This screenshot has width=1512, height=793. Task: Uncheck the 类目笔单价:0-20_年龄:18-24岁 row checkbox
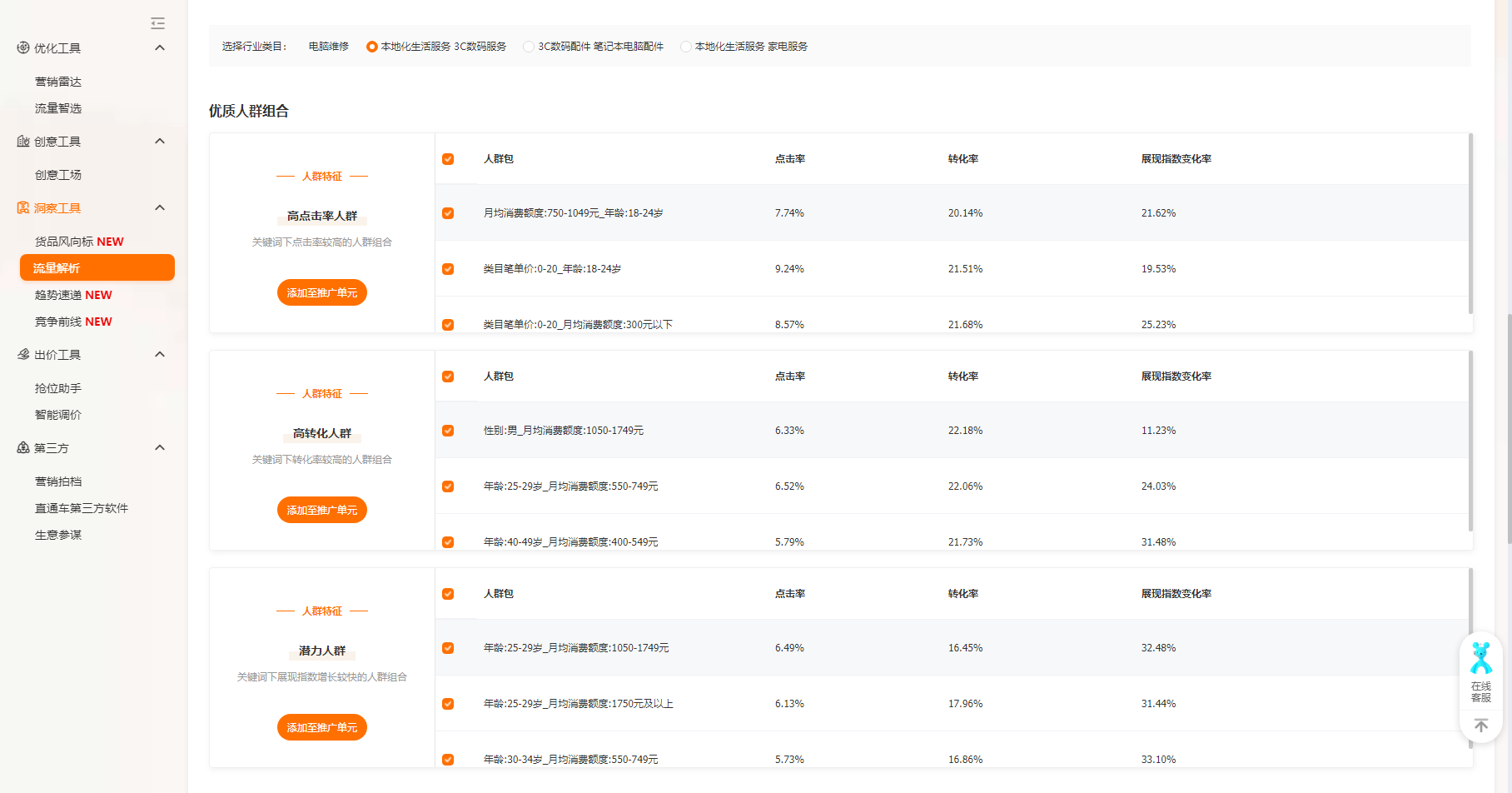point(448,269)
